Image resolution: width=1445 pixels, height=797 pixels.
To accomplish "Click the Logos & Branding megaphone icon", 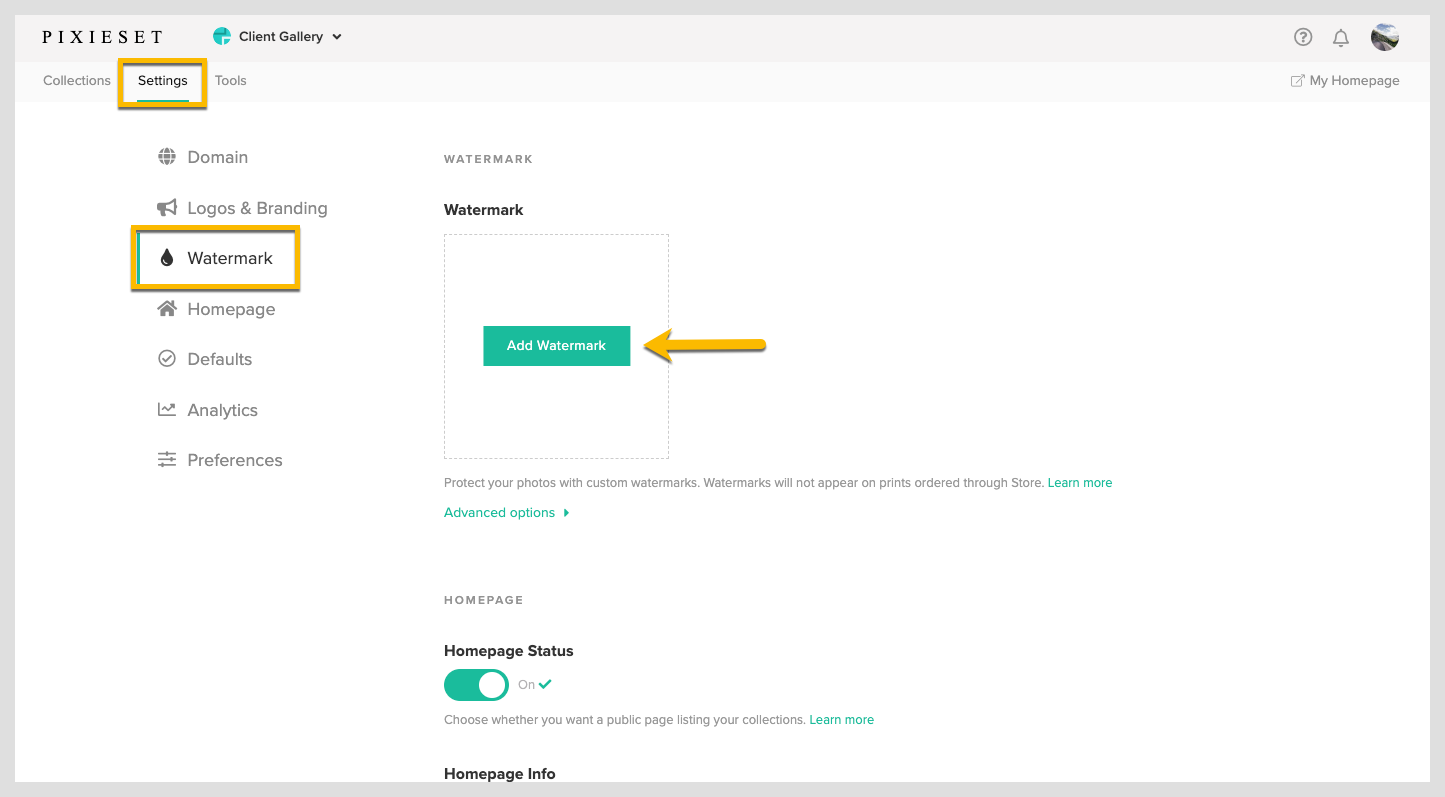I will (167, 208).
